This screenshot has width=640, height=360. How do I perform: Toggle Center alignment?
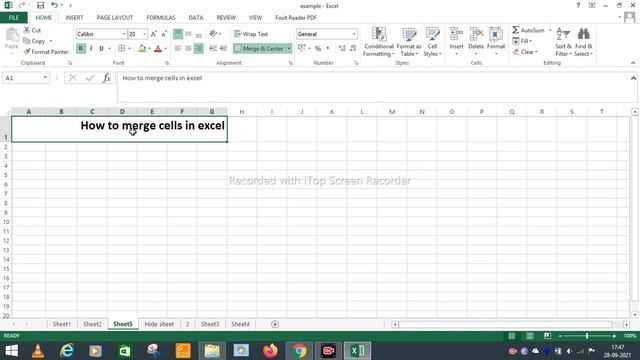[188, 48]
